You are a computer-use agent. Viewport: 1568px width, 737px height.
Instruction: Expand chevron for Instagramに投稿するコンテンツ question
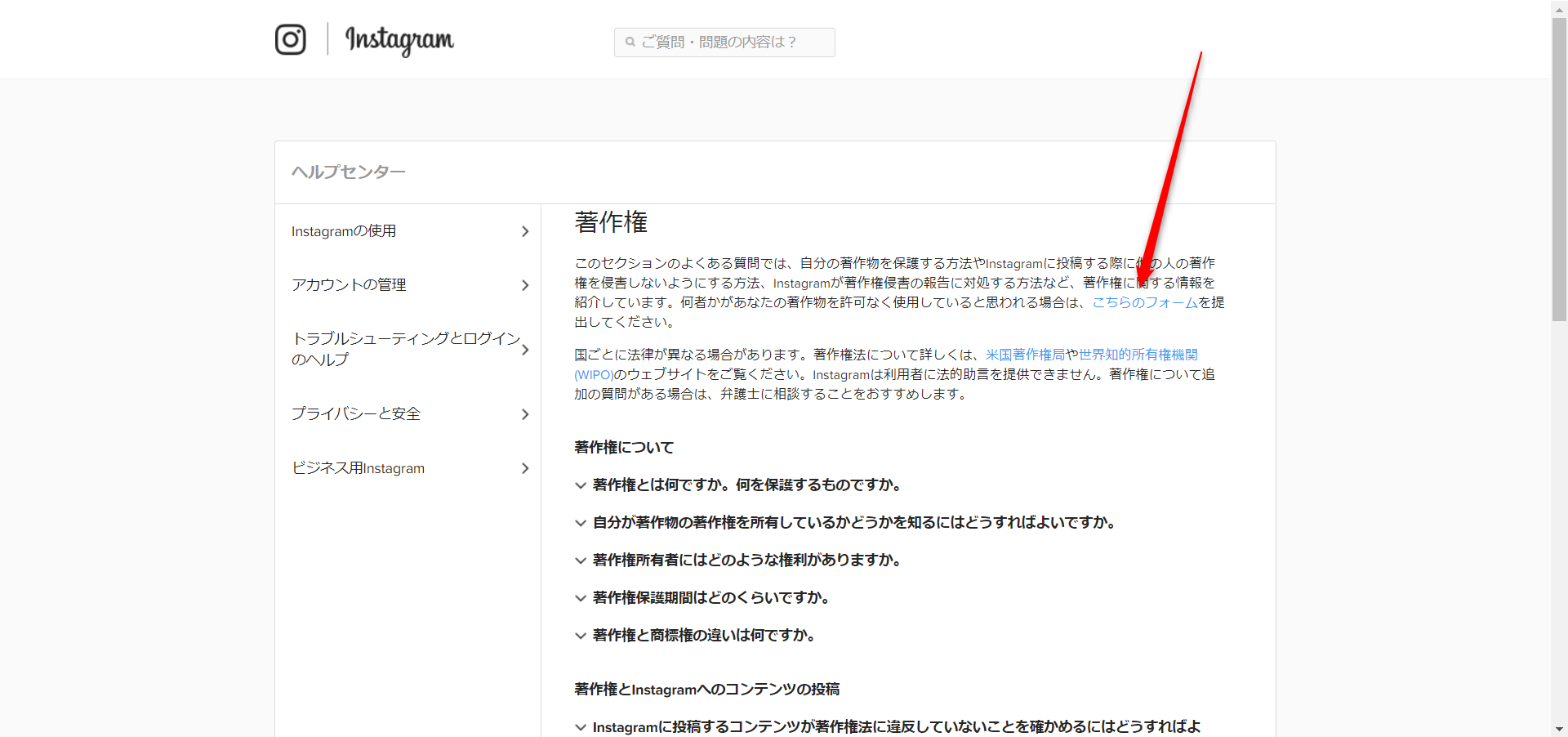pyautogui.click(x=581, y=727)
